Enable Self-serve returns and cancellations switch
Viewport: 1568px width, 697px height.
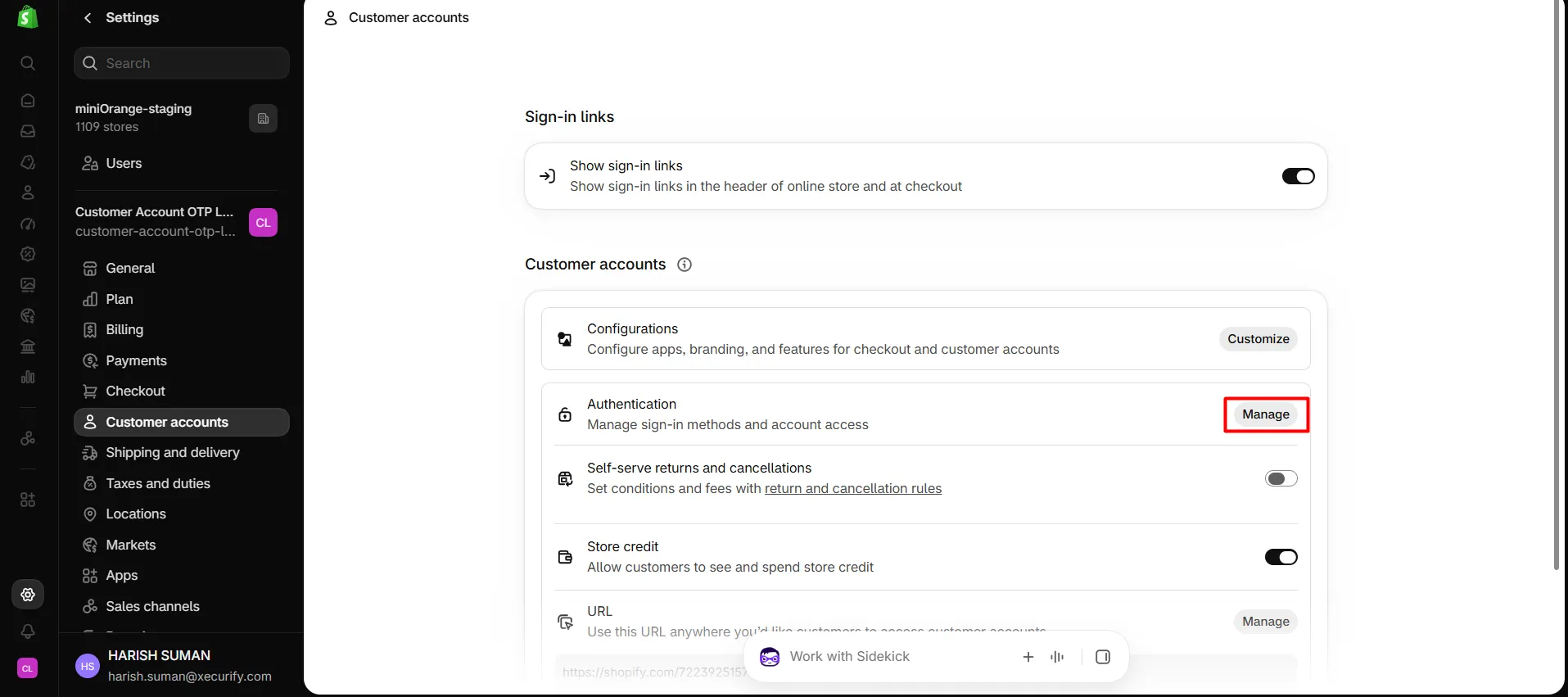pos(1281,478)
